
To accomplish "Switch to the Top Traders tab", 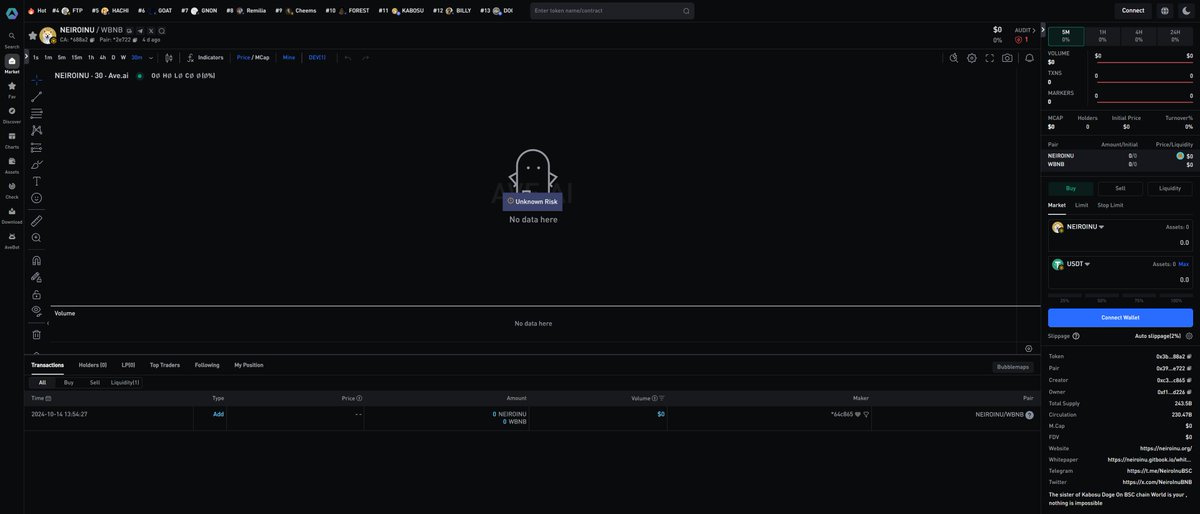I will [x=165, y=365].
